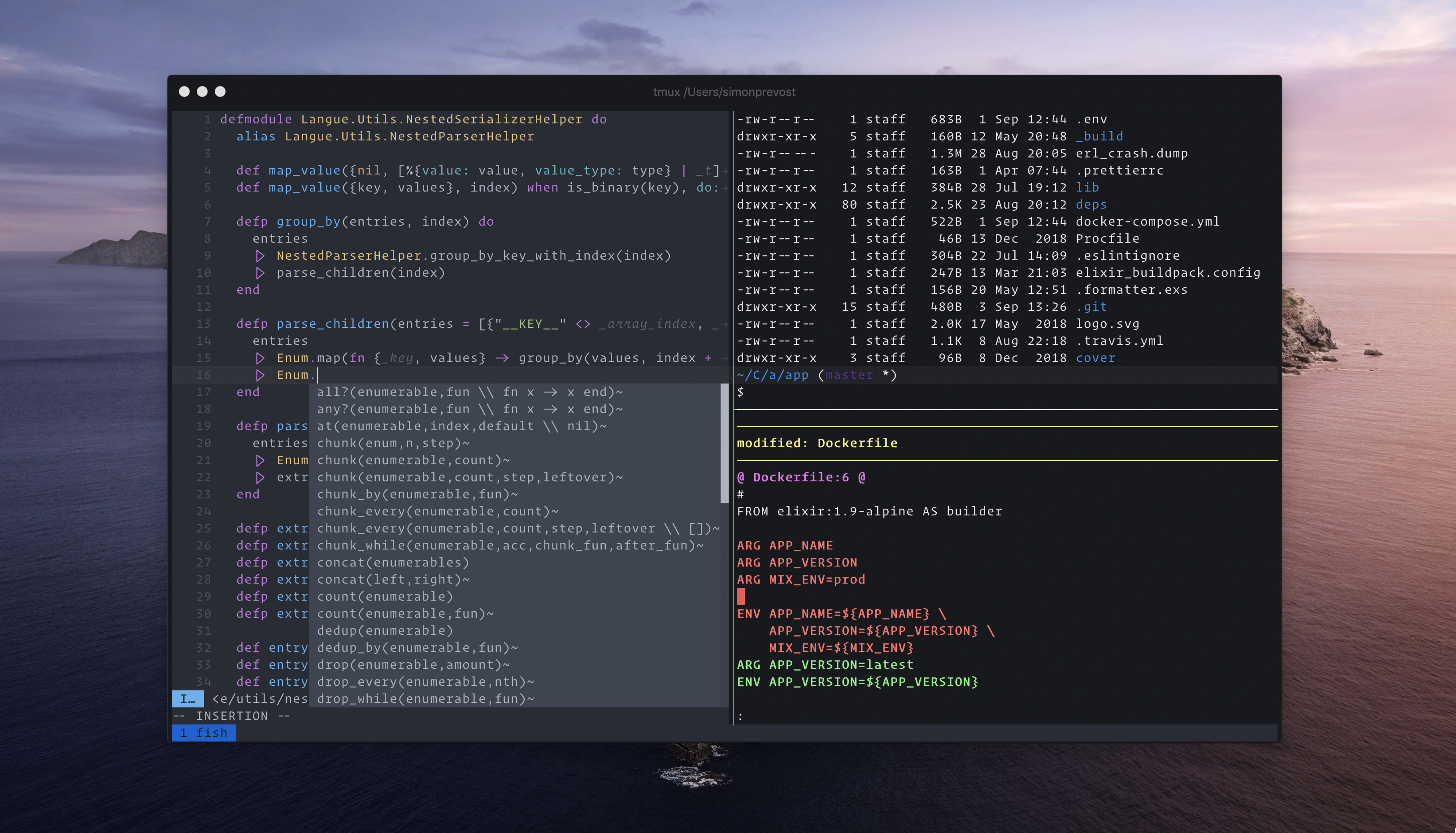The image size is (1456, 833).
Task: Click the deps directory name
Action: pos(1091,205)
